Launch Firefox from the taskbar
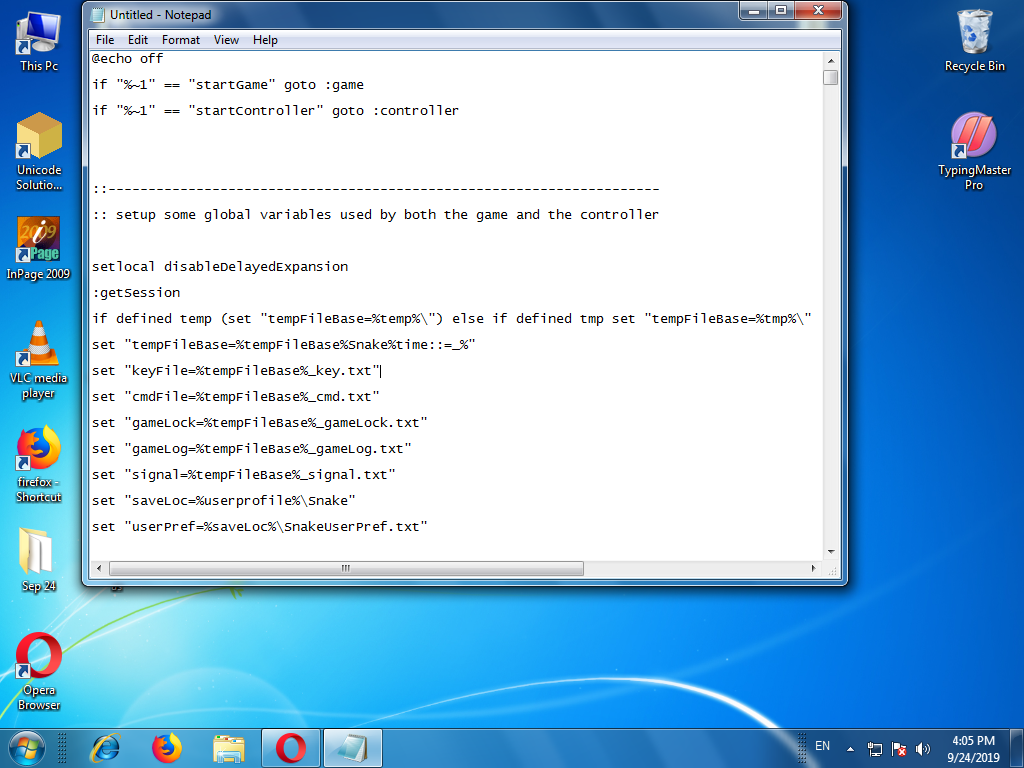This screenshot has width=1024, height=768. pyautogui.click(x=167, y=748)
